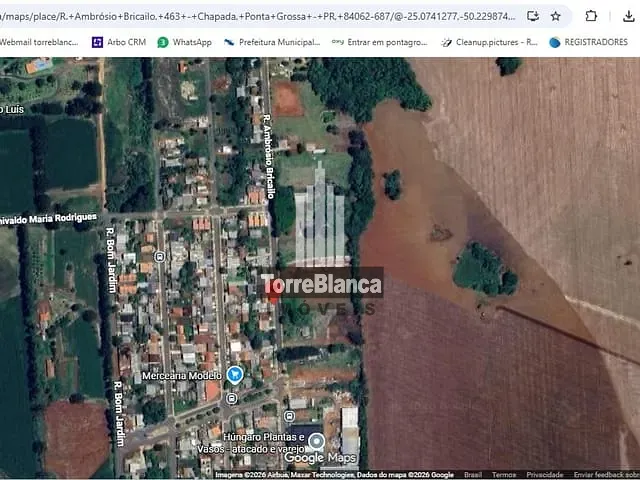Click the Maria Rodrigues street label
Viewport: 640px width, 480px height.
coord(49,218)
